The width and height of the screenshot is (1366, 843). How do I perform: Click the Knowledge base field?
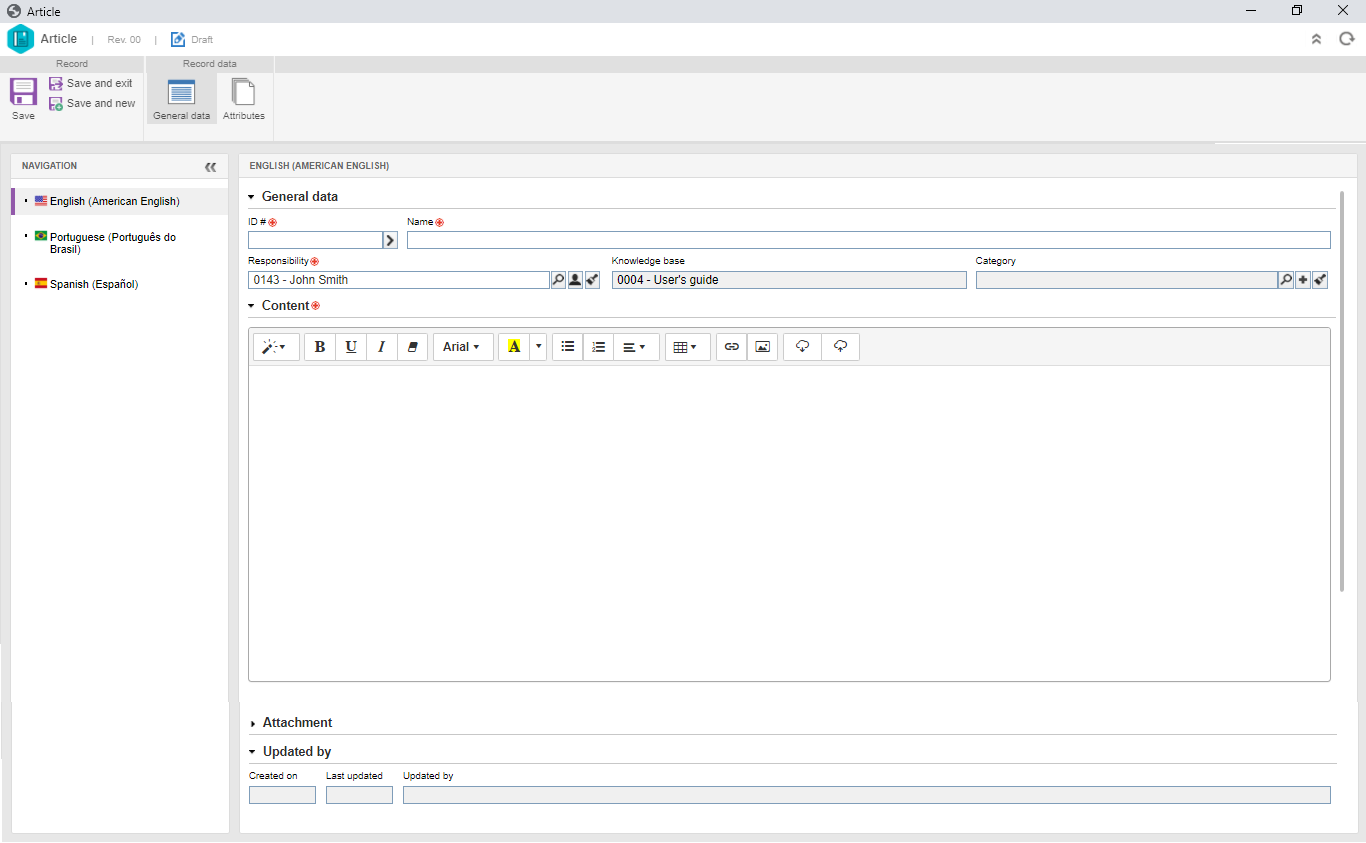pyautogui.click(x=789, y=280)
